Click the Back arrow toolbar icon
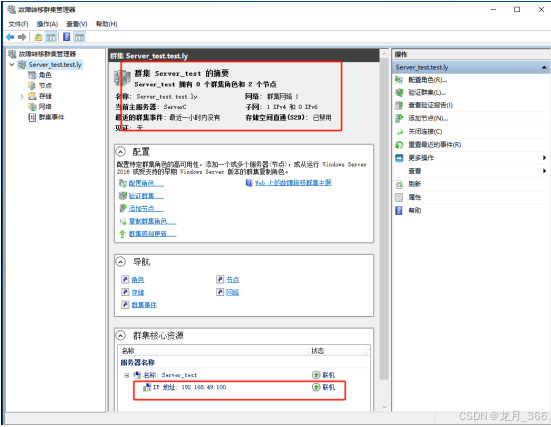The image size is (551, 427). pos(10,37)
